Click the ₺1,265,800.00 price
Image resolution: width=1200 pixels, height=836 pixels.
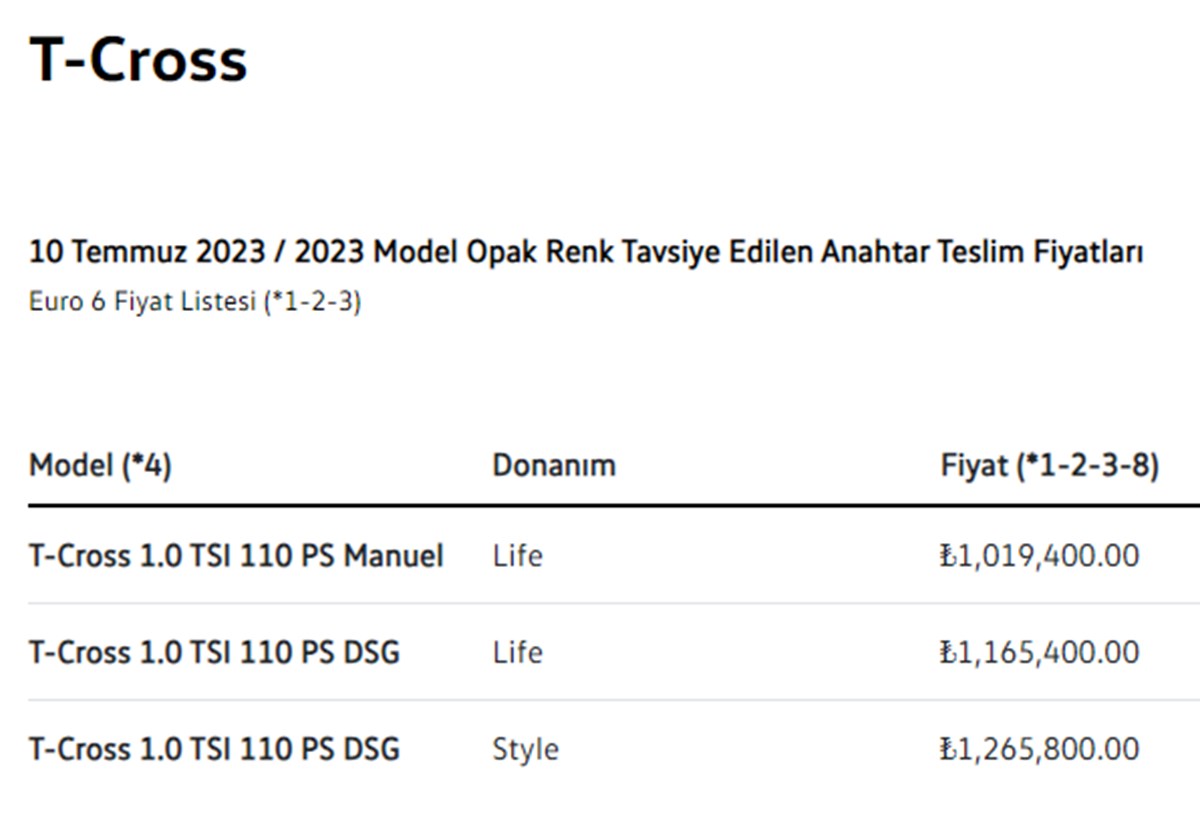(x=1040, y=750)
